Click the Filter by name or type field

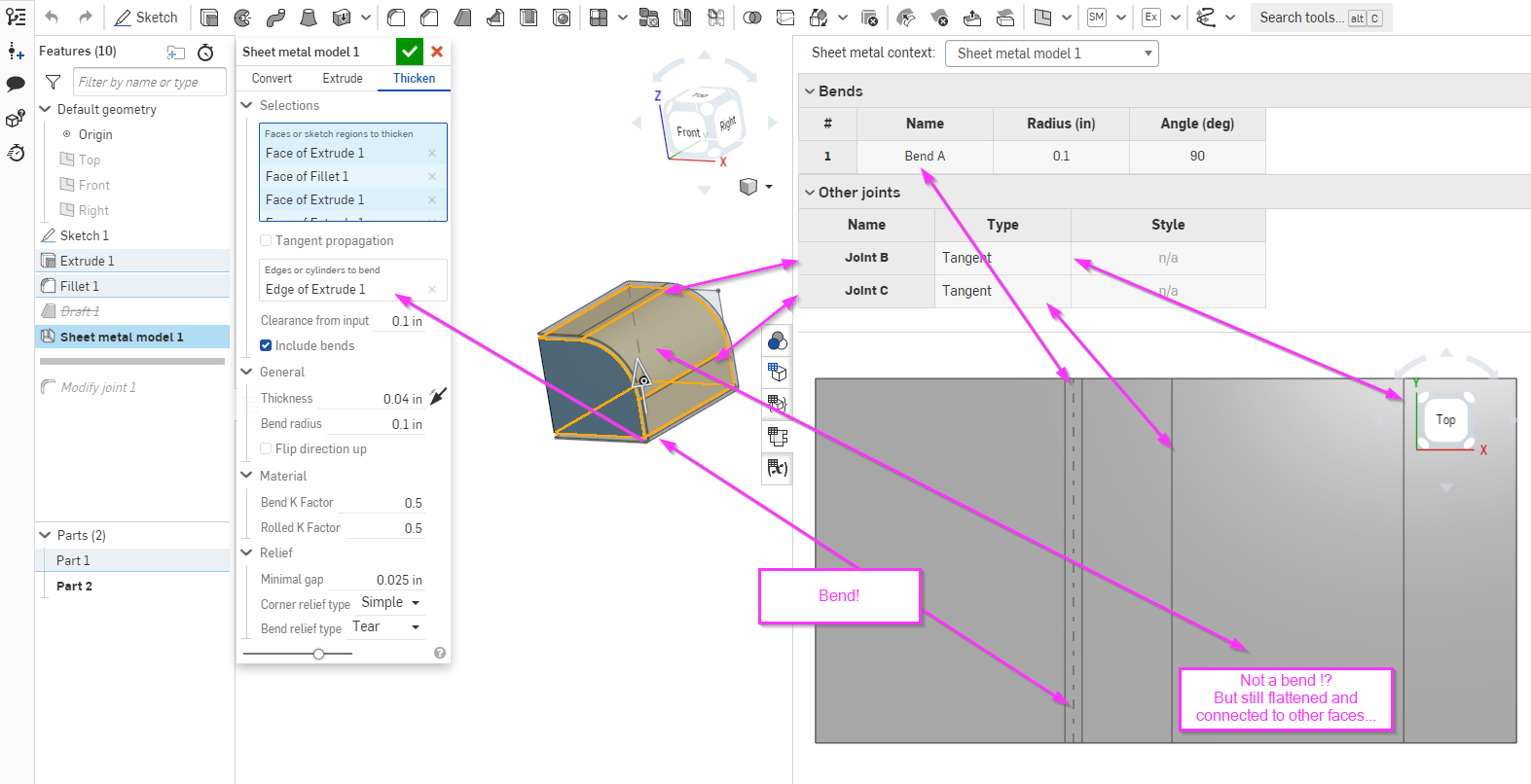click(x=150, y=82)
